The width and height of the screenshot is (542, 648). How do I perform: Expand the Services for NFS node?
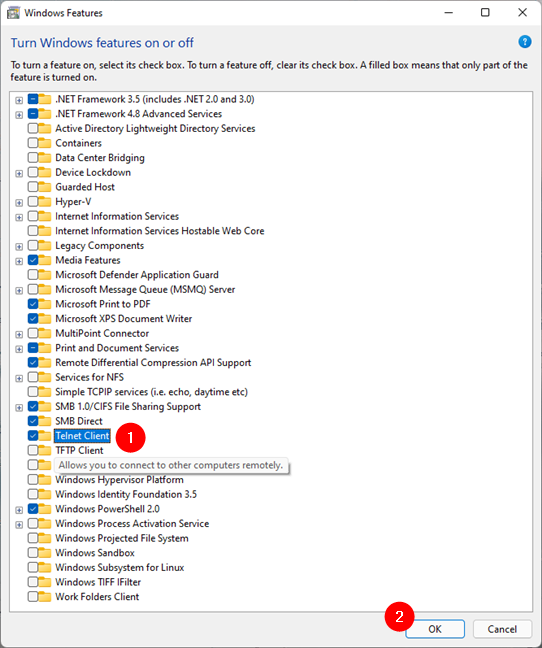(19, 378)
